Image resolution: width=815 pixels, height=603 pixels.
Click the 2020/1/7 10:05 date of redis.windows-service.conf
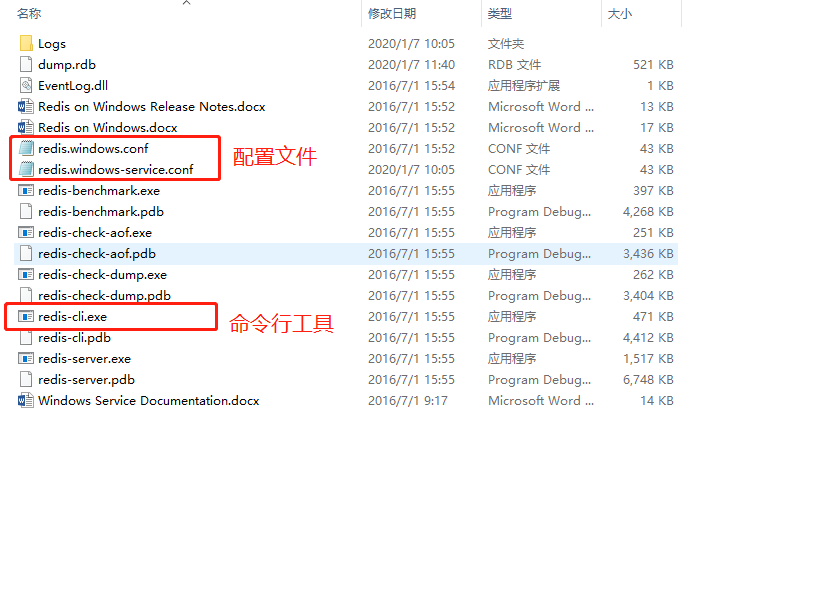[412, 169]
